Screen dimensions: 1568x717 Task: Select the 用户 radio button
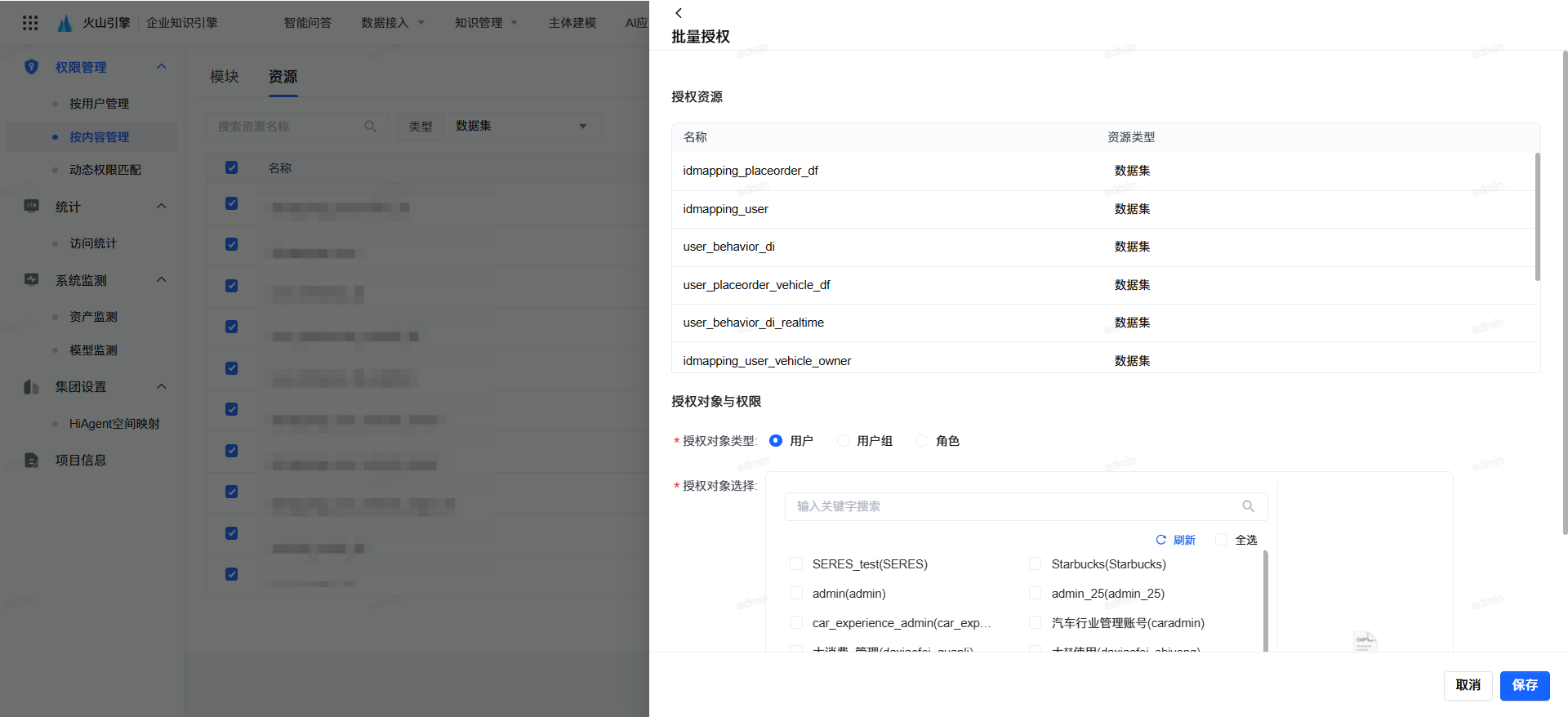point(776,441)
